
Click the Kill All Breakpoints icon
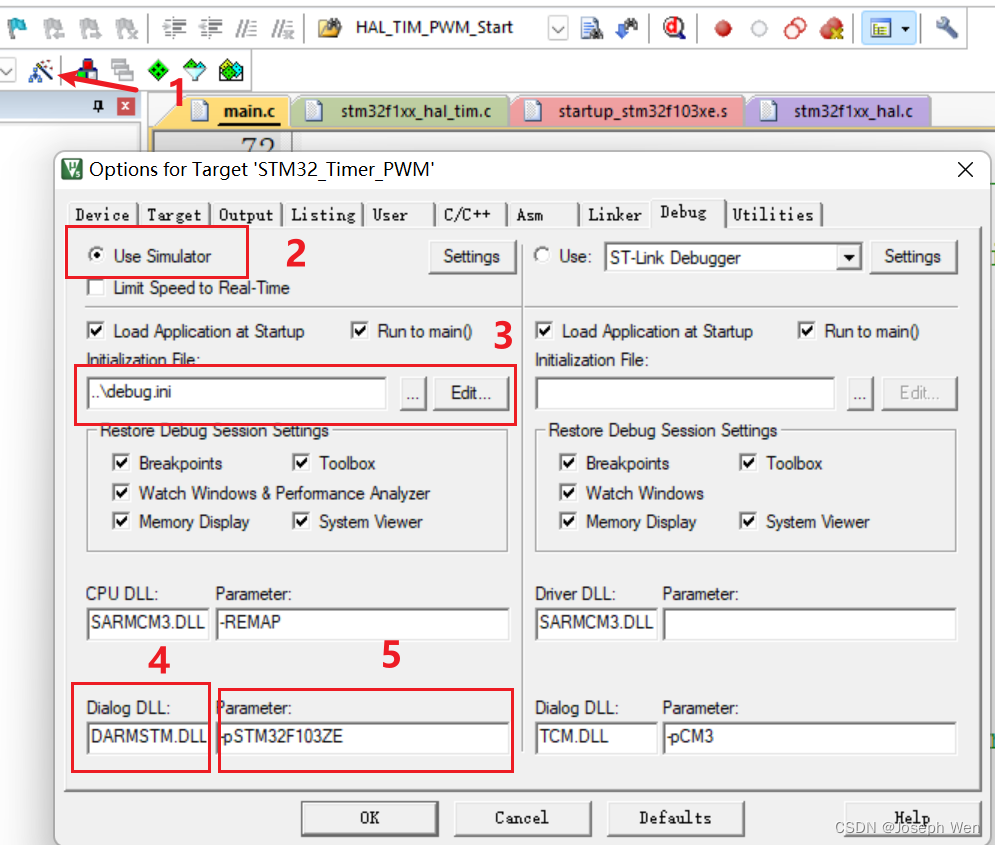click(x=832, y=28)
